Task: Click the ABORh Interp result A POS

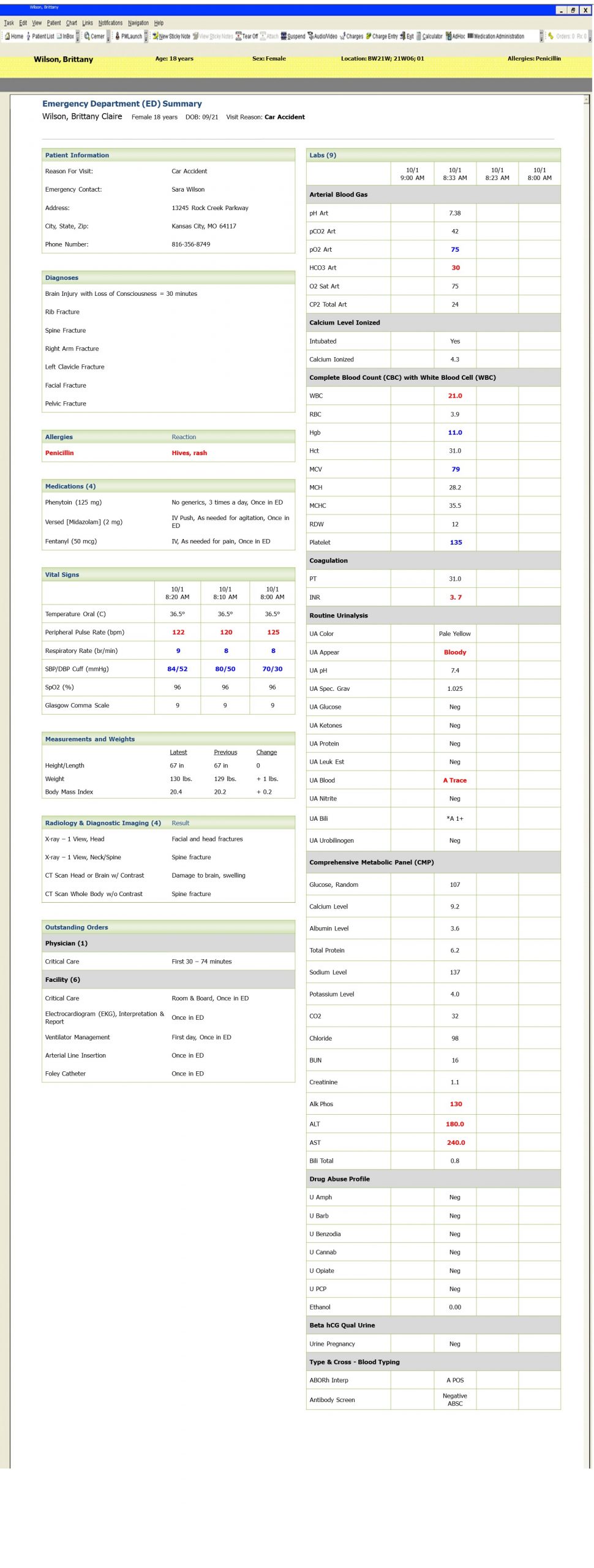Action: point(455,1380)
